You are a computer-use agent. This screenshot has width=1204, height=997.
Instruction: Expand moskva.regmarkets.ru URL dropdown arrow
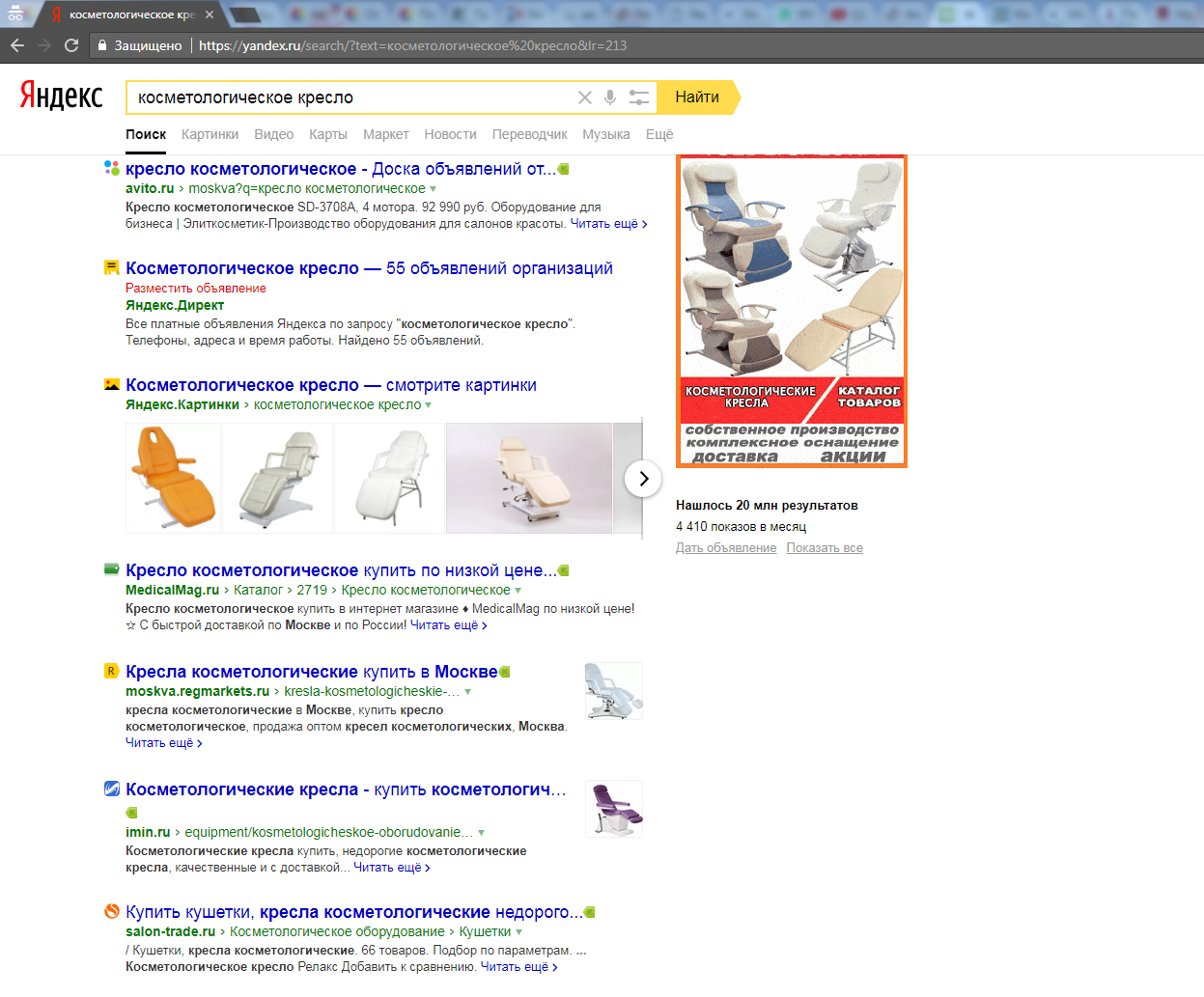[x=468, y=692]
